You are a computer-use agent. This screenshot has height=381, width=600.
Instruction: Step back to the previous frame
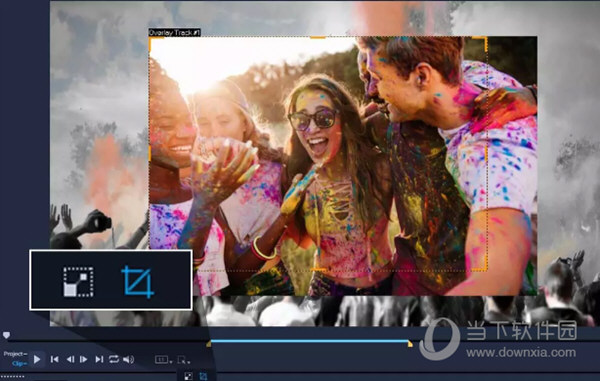click(x=70, y=359)
